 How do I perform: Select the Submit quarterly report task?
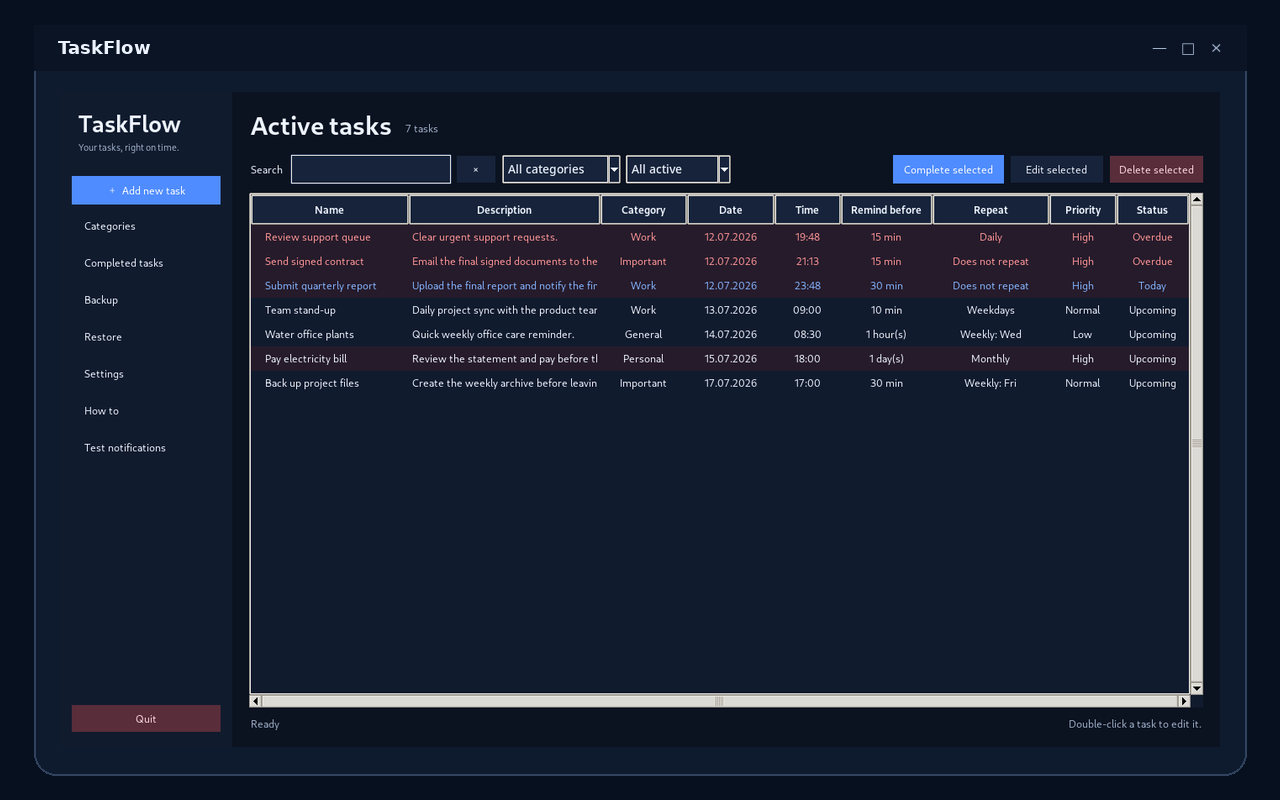pos(720,286)
